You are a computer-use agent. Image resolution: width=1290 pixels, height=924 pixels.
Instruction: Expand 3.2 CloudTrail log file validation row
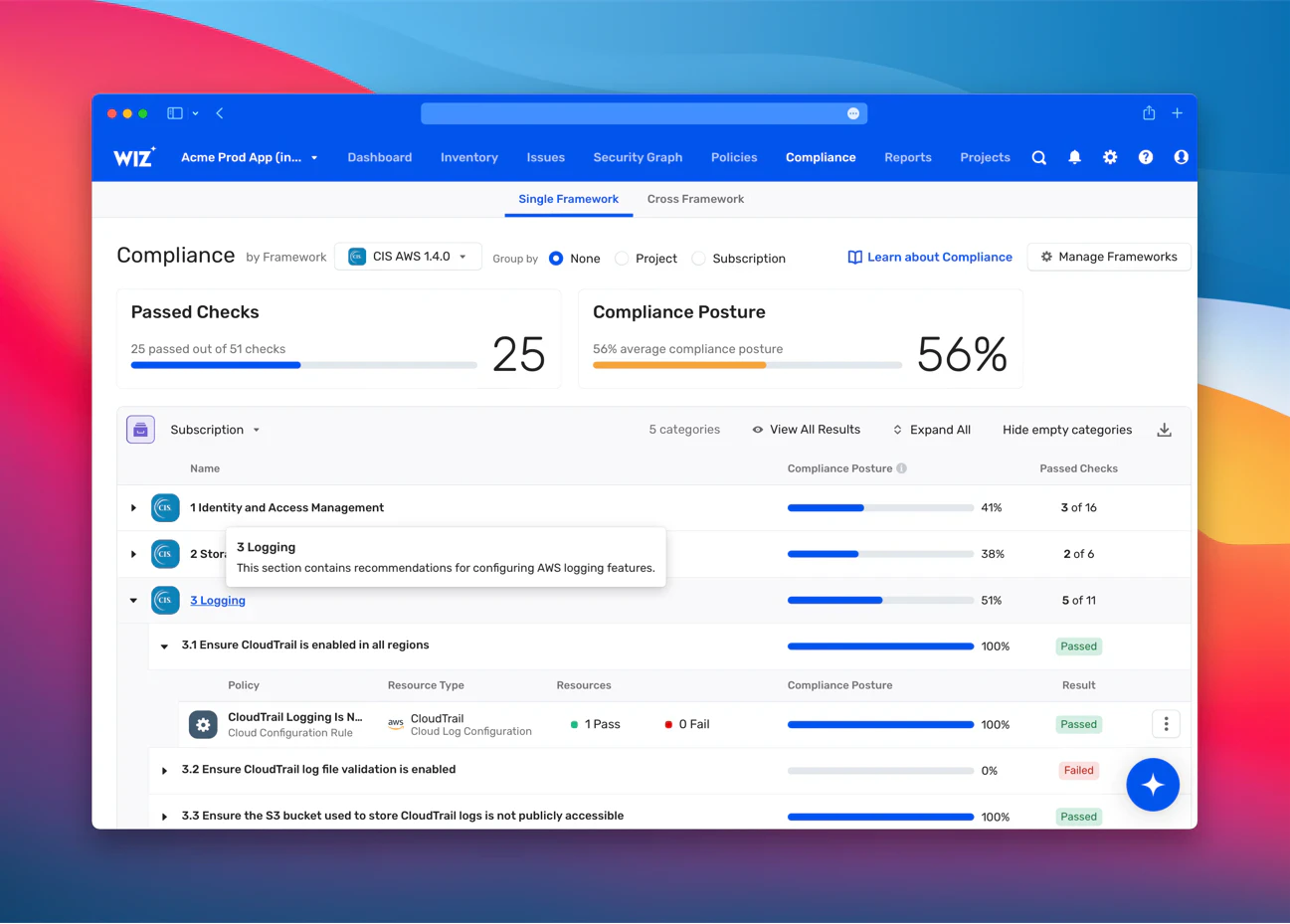tap(164, 771)
